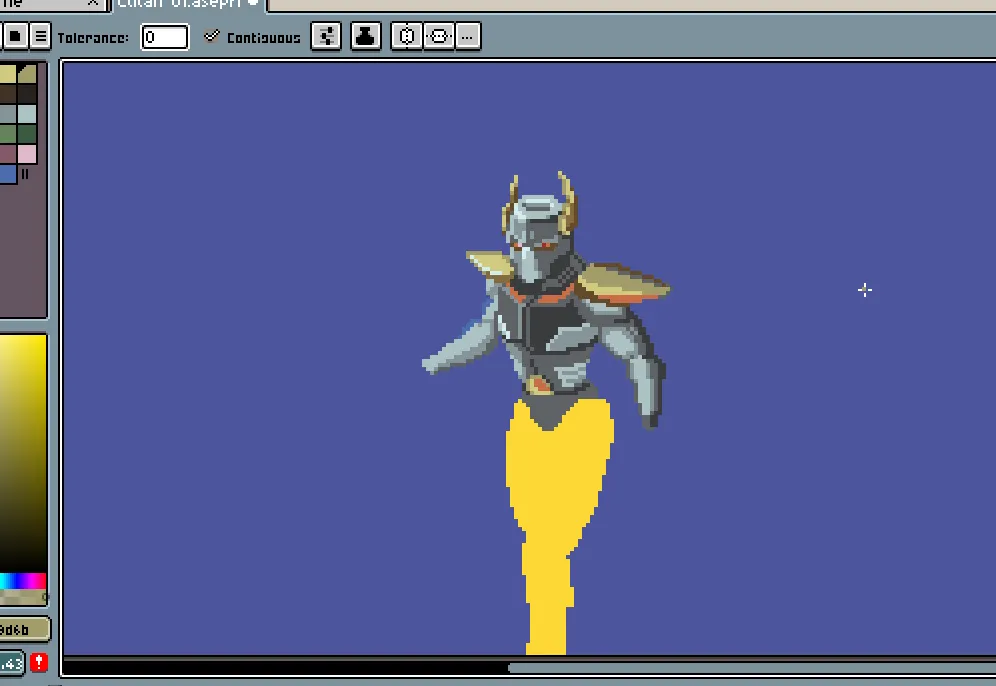The width and height of the screenshot is (996, 686).
Task: Pick the medium green palette swatch
Action: (x=8, y=134)
